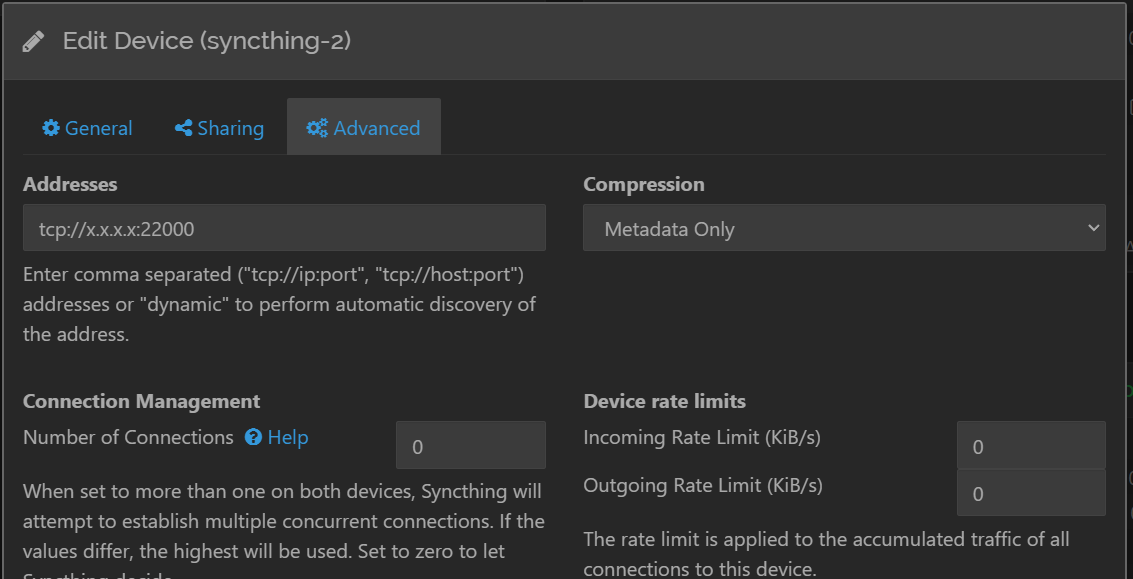Image resolution: width=1133 pixels, height=579 pixels.
Task: Click the Number of Connections label text
Action: (x=128, y=437)
